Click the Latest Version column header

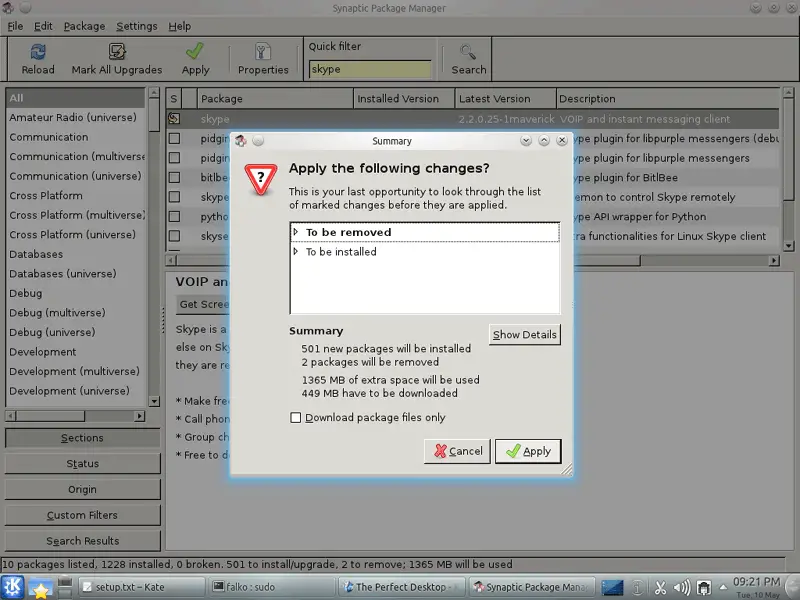505,98
